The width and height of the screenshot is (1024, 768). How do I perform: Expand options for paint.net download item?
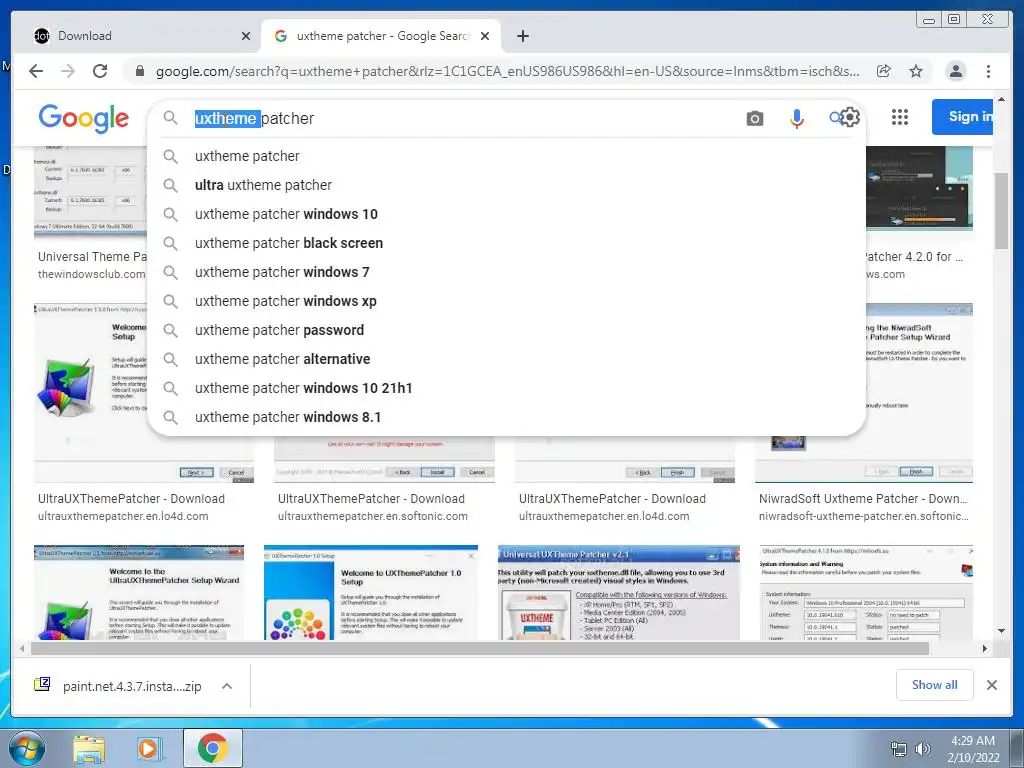227,686
